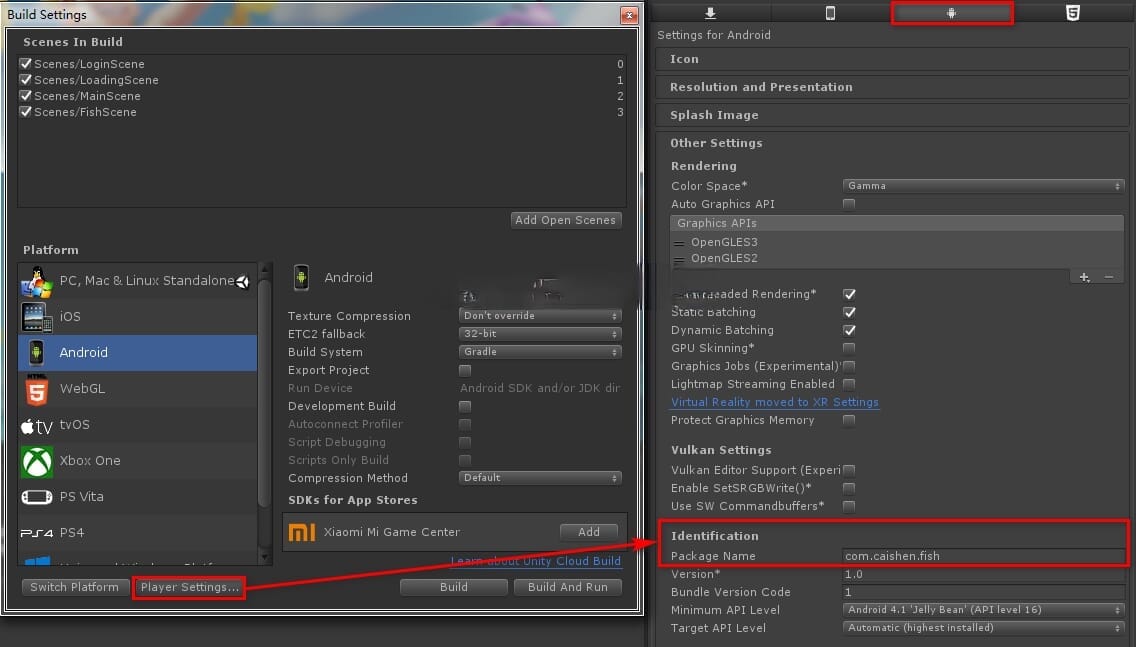
Task: Click the Android icon in the build options header
Action: coord(301,277)
